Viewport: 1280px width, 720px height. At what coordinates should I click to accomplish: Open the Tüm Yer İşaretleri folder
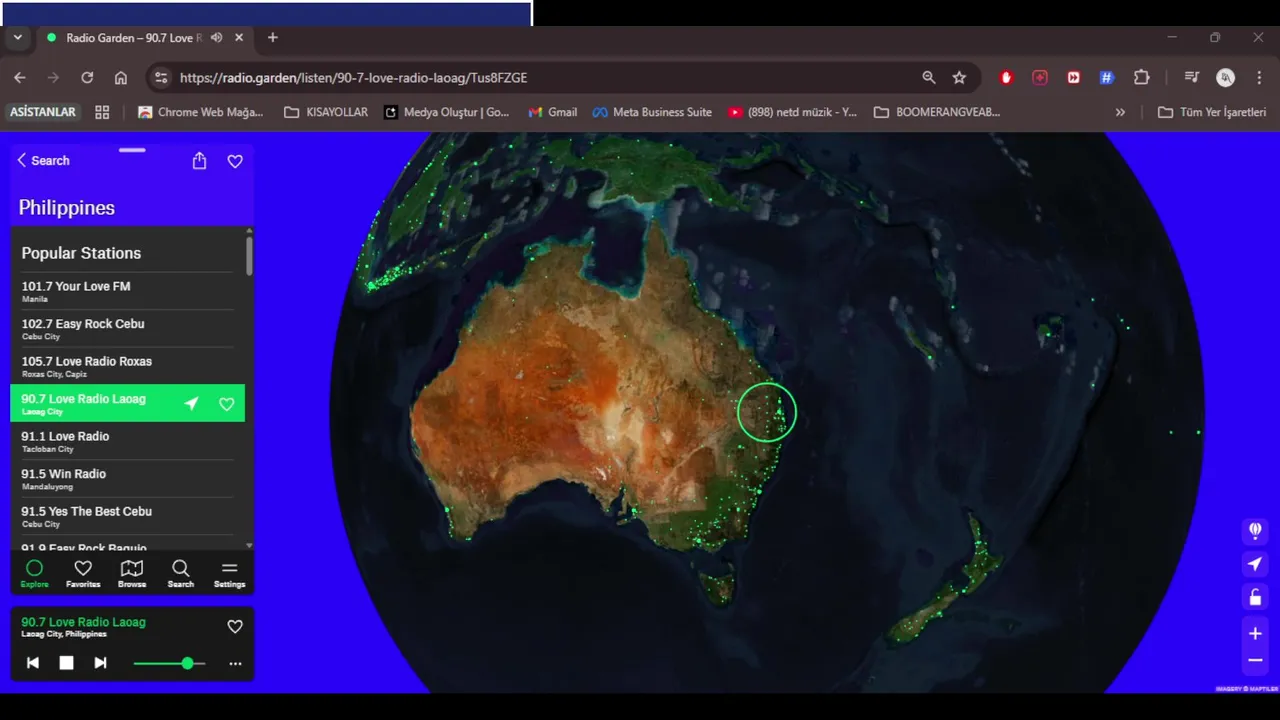point(1212,112)
